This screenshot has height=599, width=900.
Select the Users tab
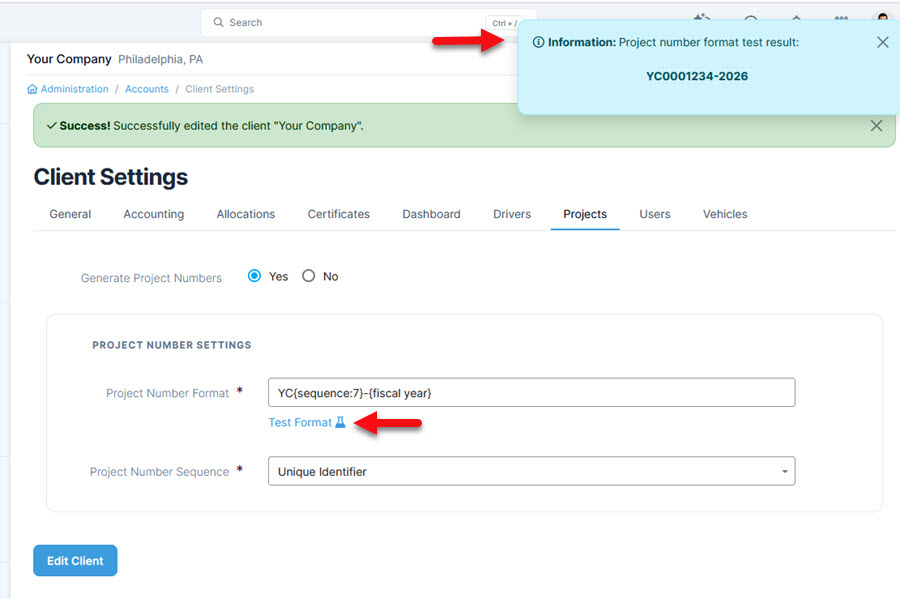click(x=654, y=214)
